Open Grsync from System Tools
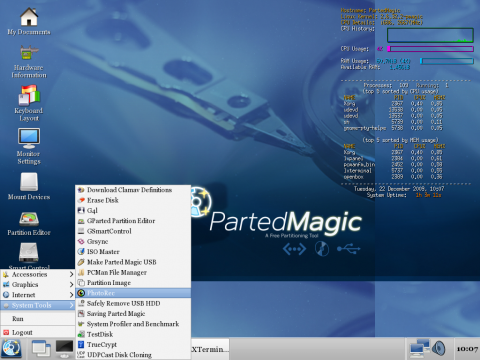The image size is (480, 360). [x=133, y=241]
